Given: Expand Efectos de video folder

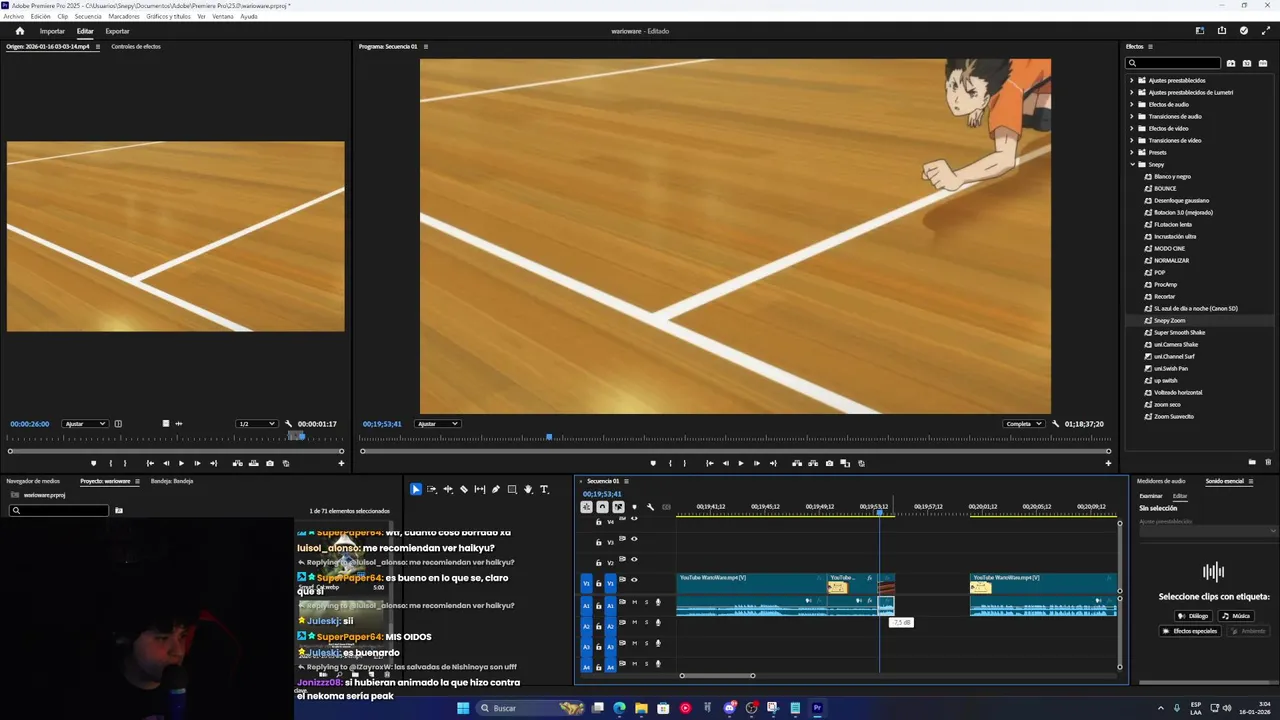Looking at the screenshot, I should point(1132,128).
